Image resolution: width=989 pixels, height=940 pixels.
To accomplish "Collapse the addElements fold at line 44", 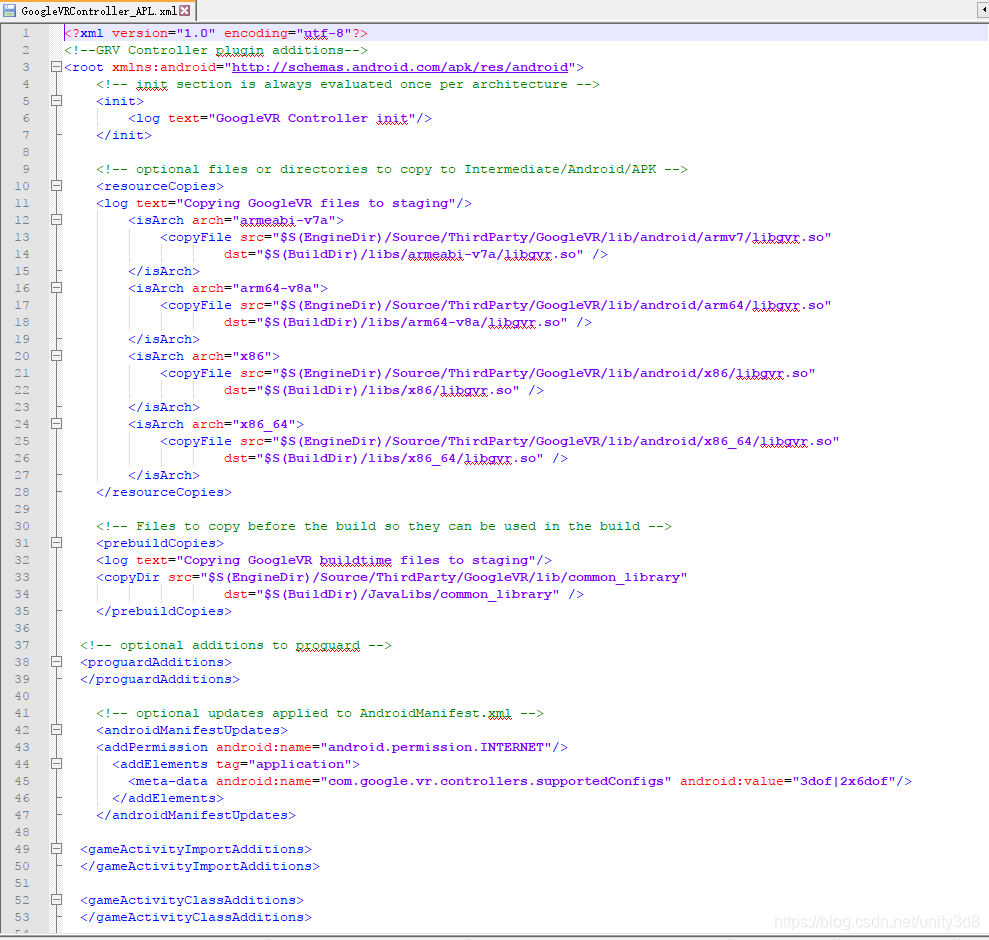I will point(56,764).
